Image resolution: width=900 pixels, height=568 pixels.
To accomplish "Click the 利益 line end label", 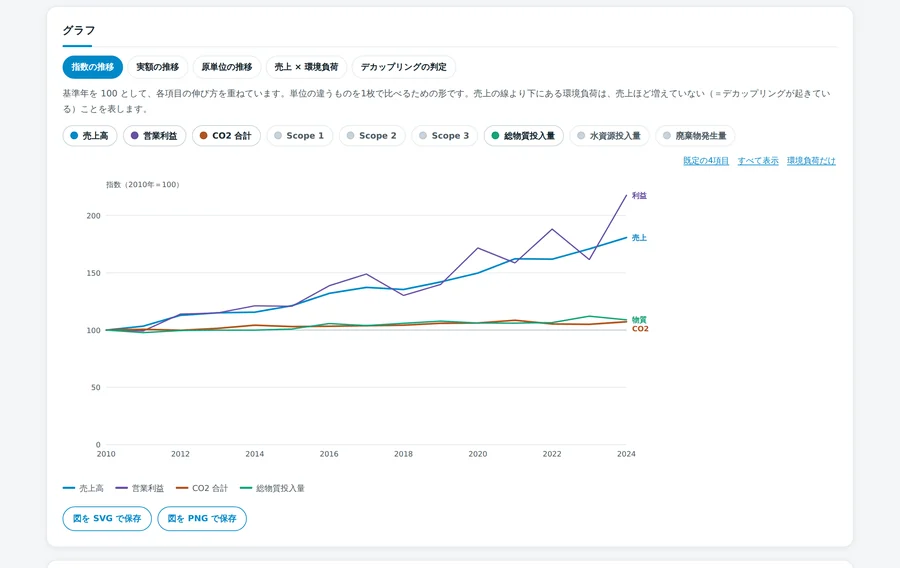I will [639, 196].
